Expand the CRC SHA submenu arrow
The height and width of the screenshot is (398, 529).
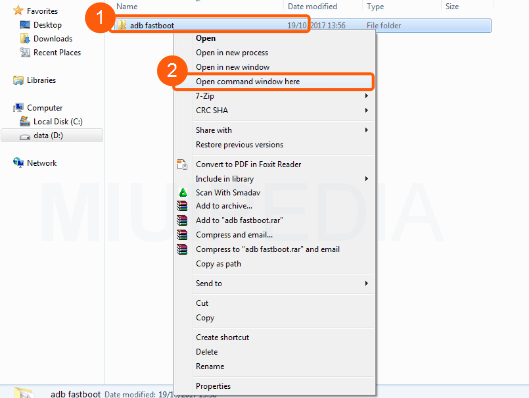click(x=366, y=110)
